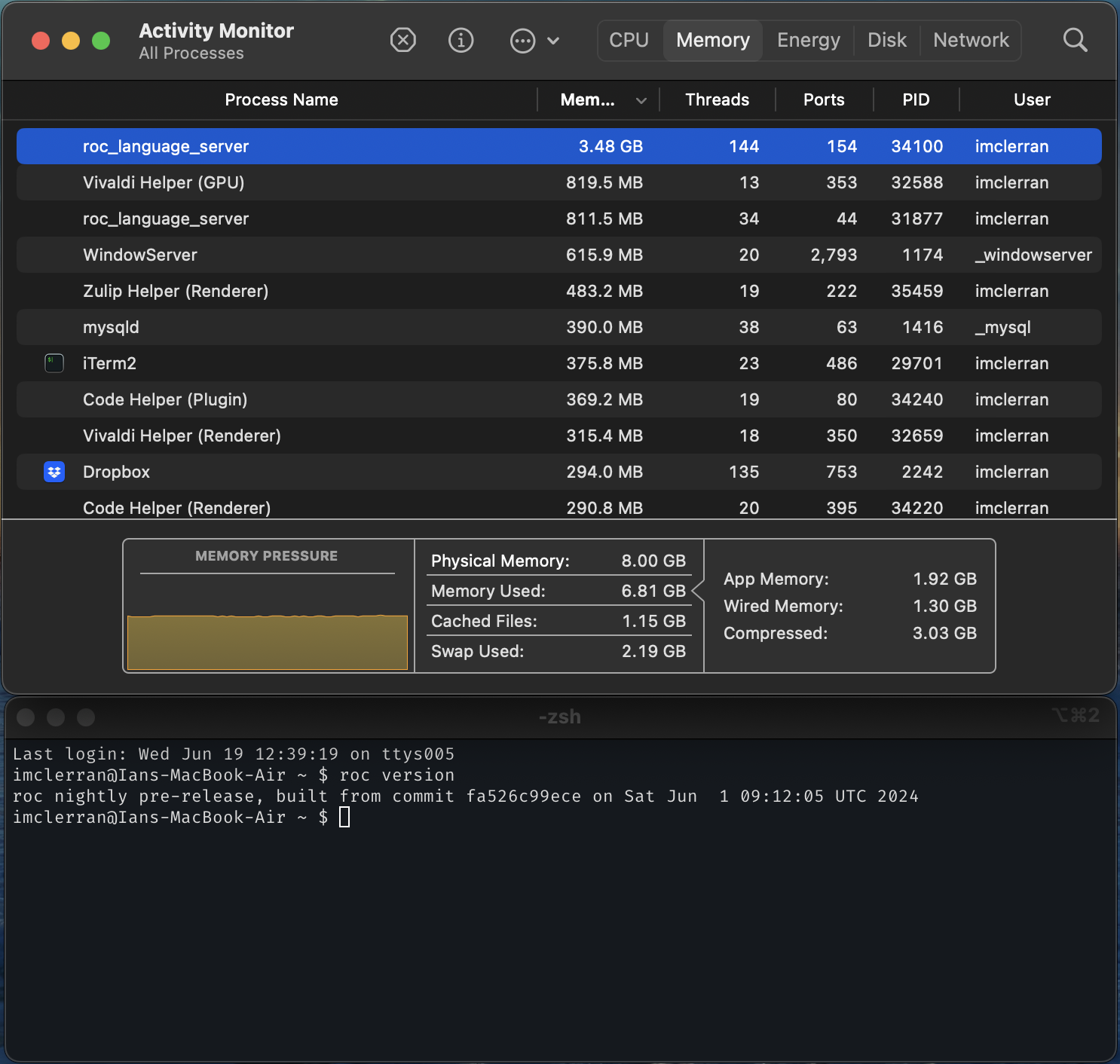1120x1064 pixels.
Task: Select the Memory tab
Action: 713,40
